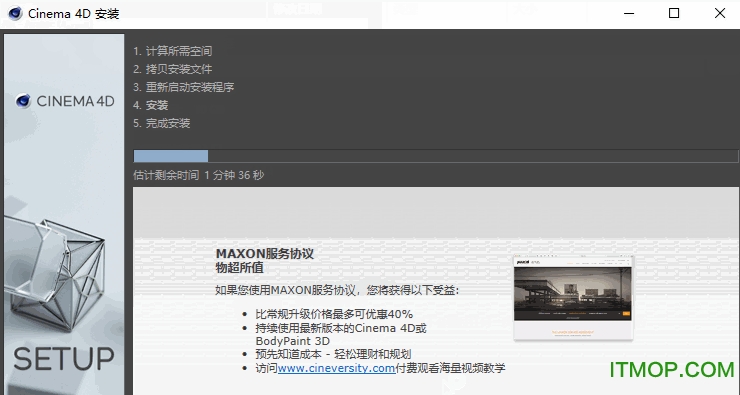Image resolution: width=740 pixels, height=395 pixels.
Task: Select step "3. 重新启动安装程序"
Action: pyautogui.click(x=184, y=87)
